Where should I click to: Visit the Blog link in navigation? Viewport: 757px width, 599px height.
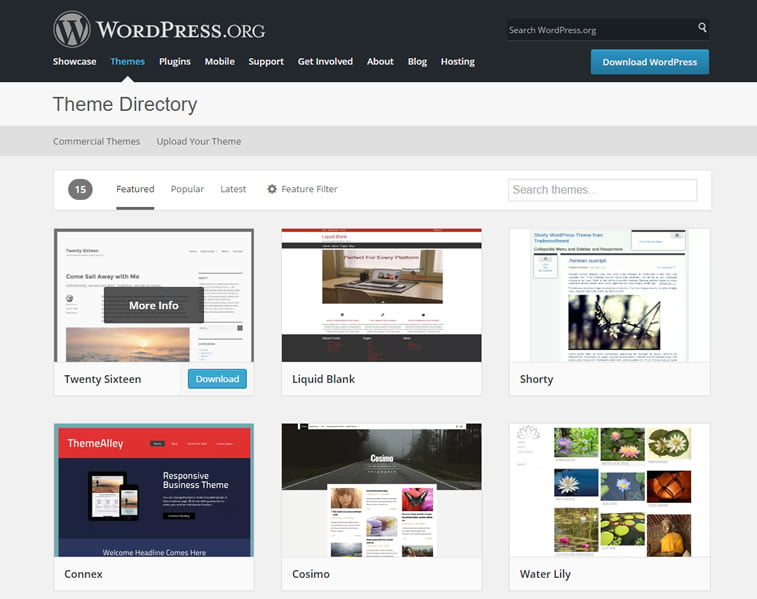tap(417, 61)
